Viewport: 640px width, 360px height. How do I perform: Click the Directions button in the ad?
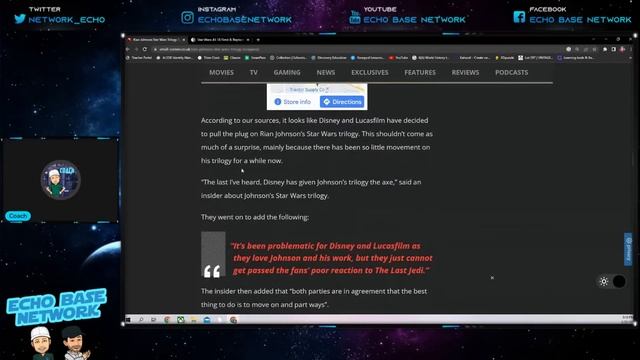342,102
